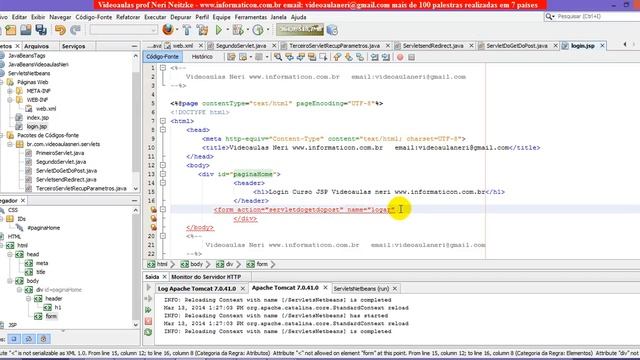Open the Ferramentas menu
Viewport: 640px width, 360px height.
(251, 17)
